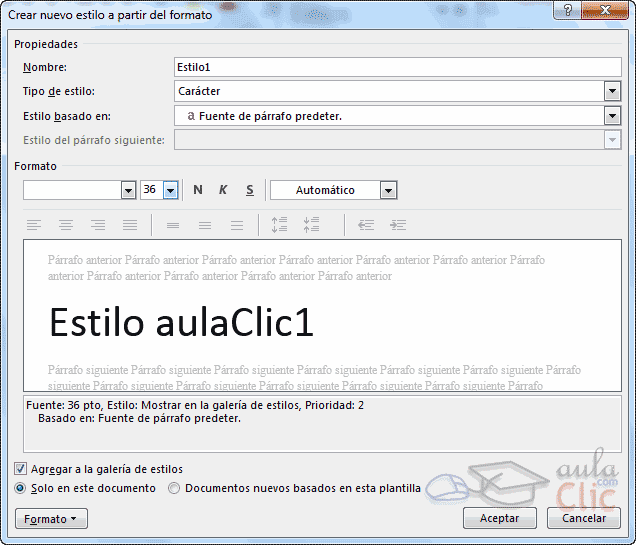Click the justify alignment icon

(x=130, y=225)
